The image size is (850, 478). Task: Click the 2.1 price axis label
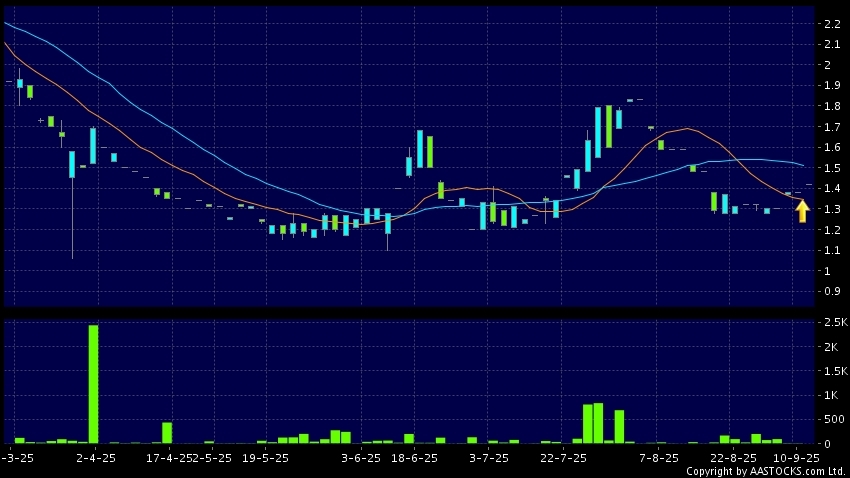(832, 44)
